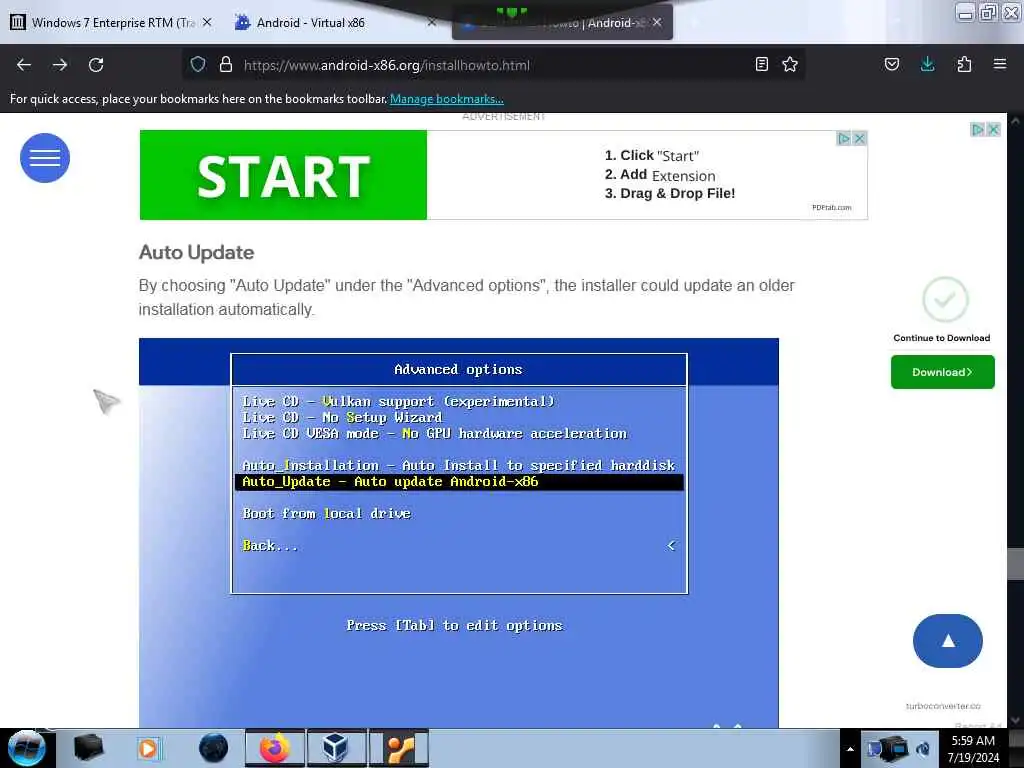Open the blue round site menu button

point(45,158)
